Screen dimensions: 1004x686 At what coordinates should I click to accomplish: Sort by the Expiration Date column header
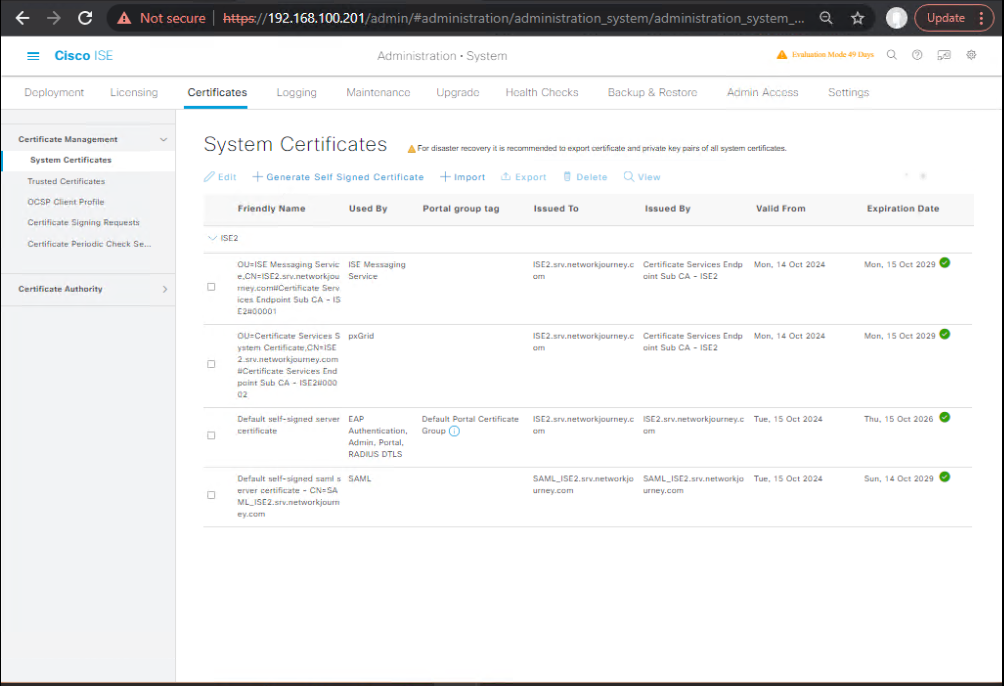tap(903, 209)
